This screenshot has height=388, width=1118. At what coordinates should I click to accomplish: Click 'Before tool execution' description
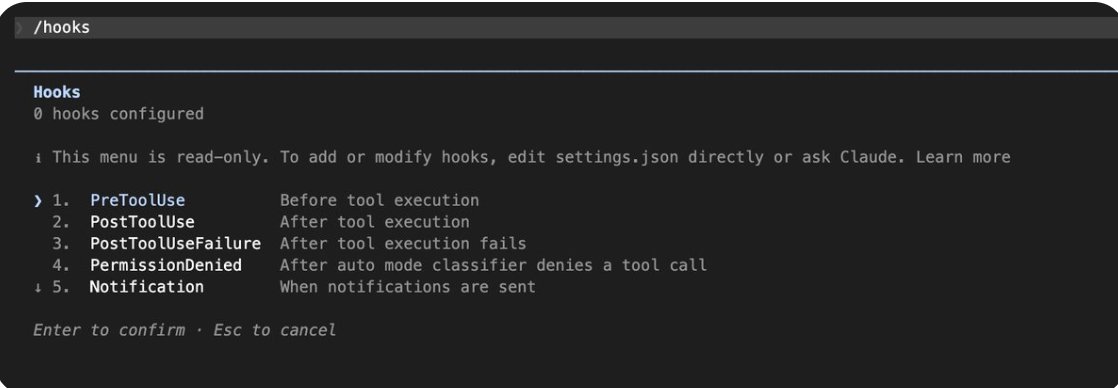(379, 200)
